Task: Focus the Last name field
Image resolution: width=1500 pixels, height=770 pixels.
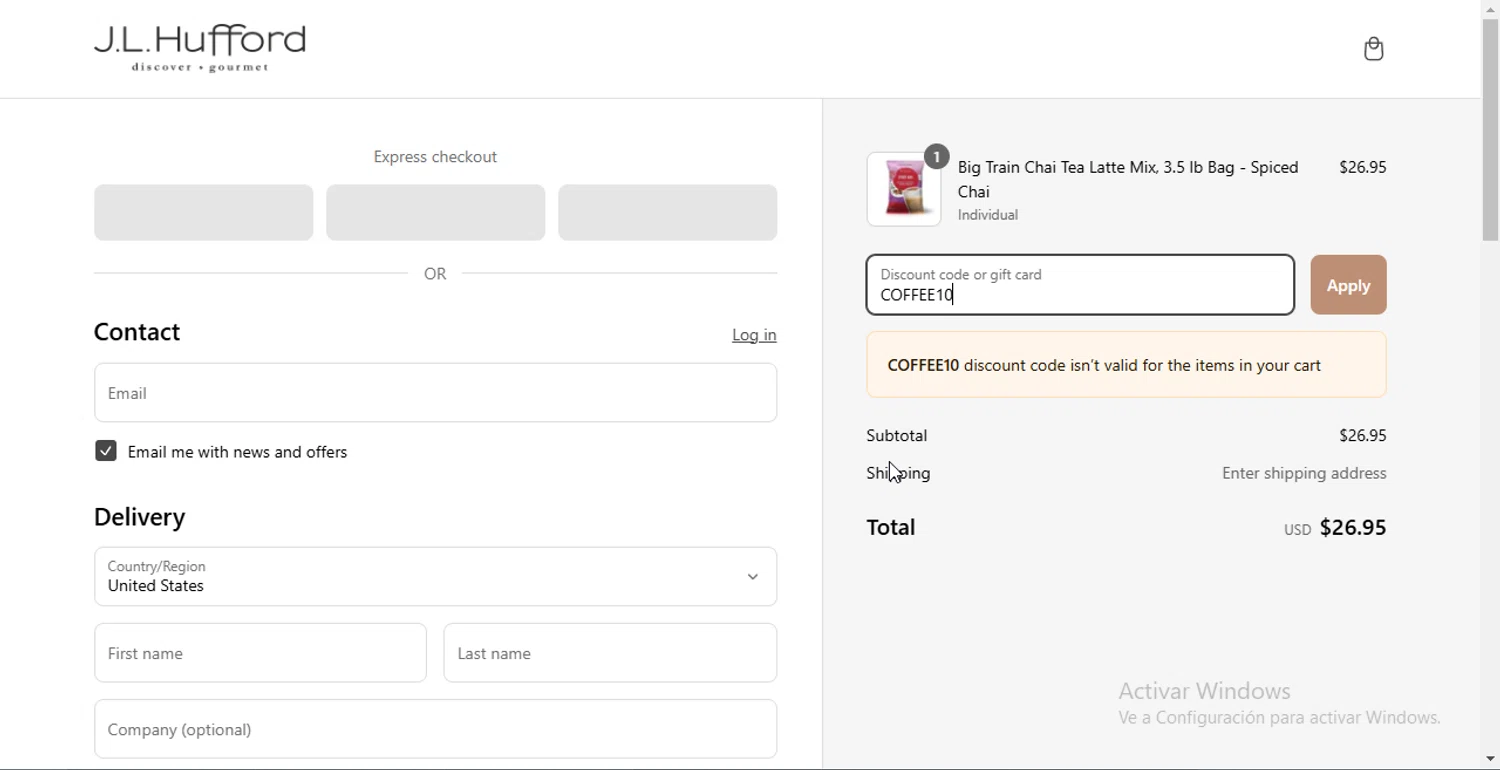Action: pos(611,653)
